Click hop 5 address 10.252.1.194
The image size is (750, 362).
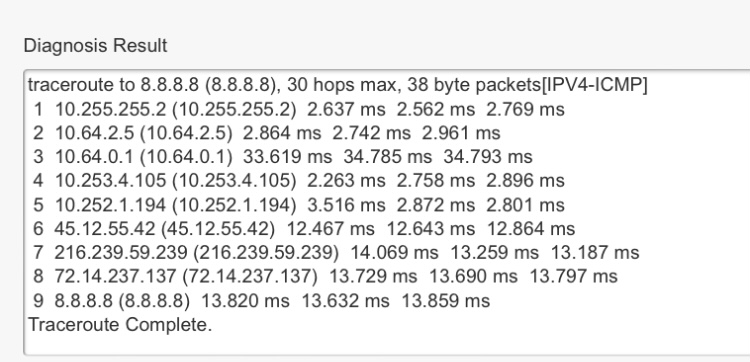110,205
